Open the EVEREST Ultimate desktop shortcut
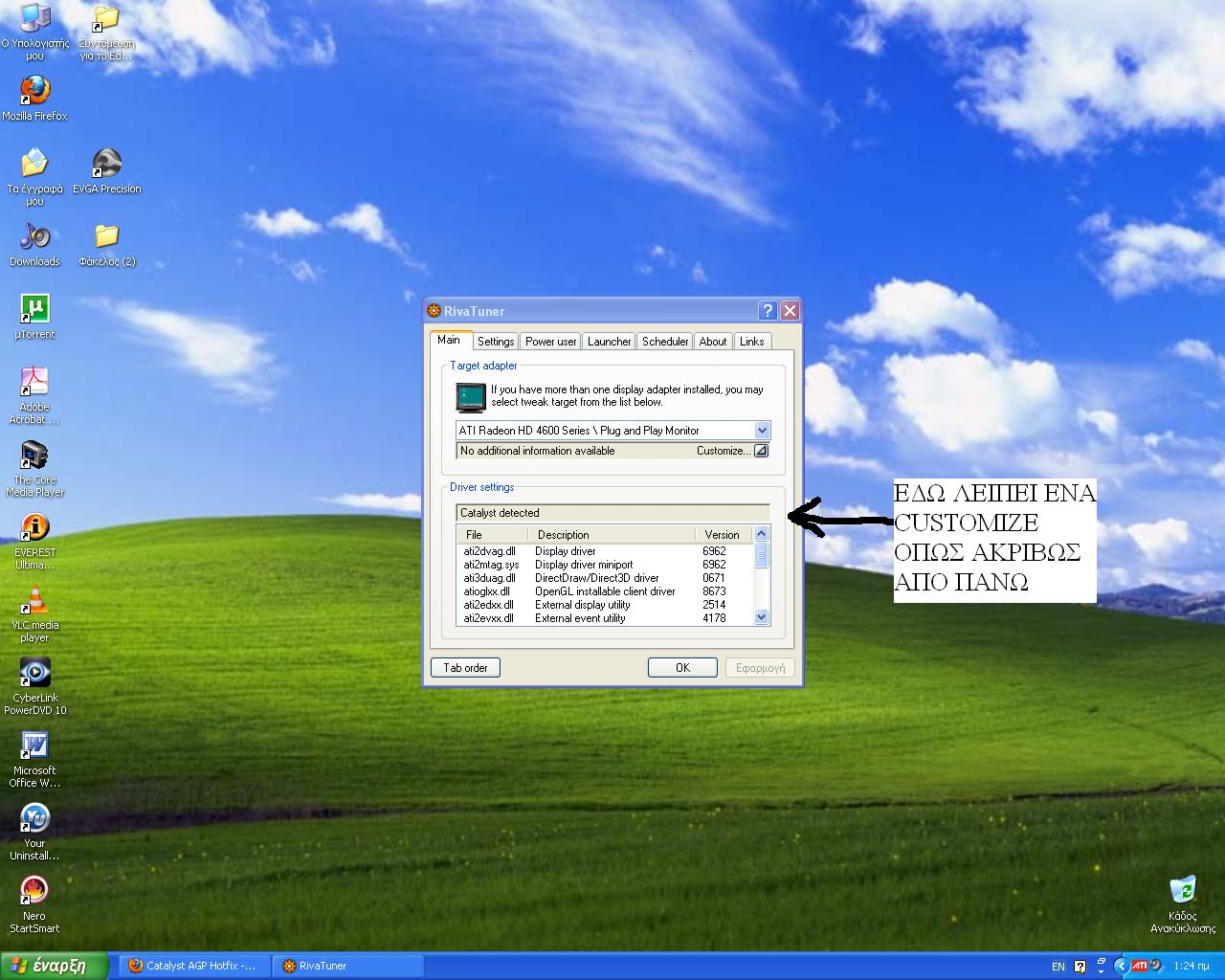1225x980 pixels. 34,541
